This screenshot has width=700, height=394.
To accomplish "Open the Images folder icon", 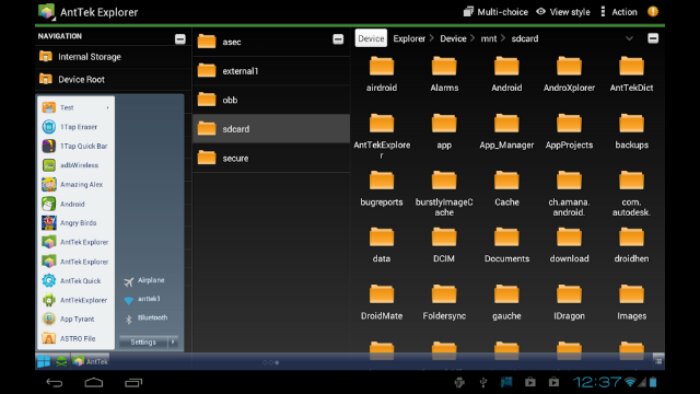I will [632, 294].
